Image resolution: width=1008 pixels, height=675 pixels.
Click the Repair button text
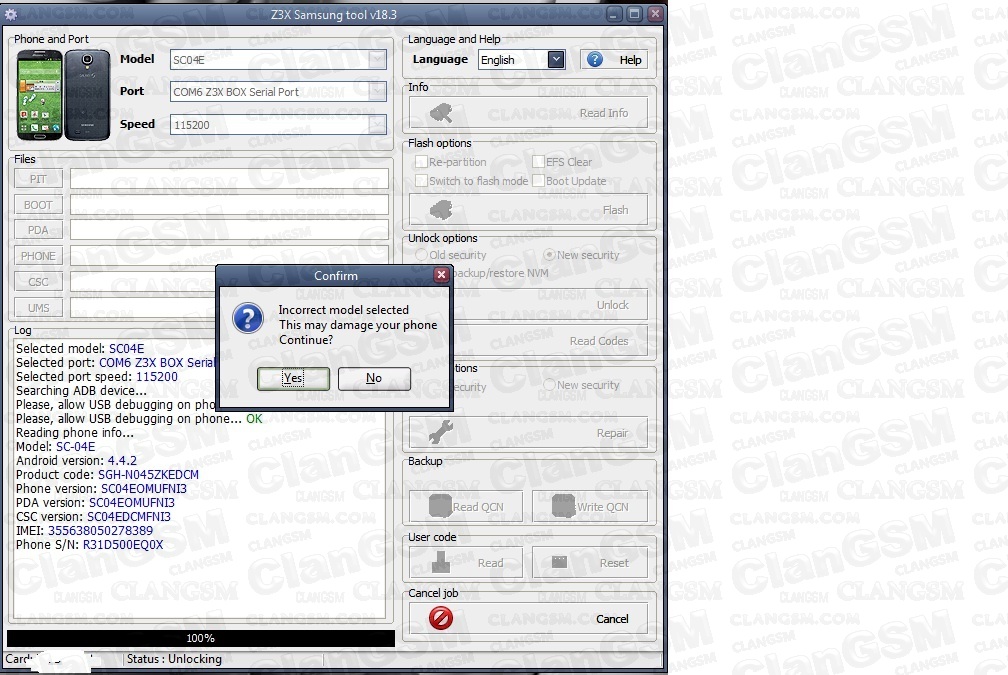click(612, 433)
